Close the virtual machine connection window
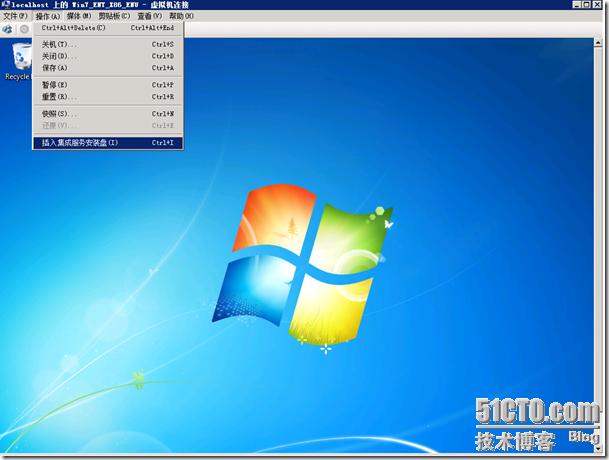Screen dimensions: 609x460 [597, 5]
